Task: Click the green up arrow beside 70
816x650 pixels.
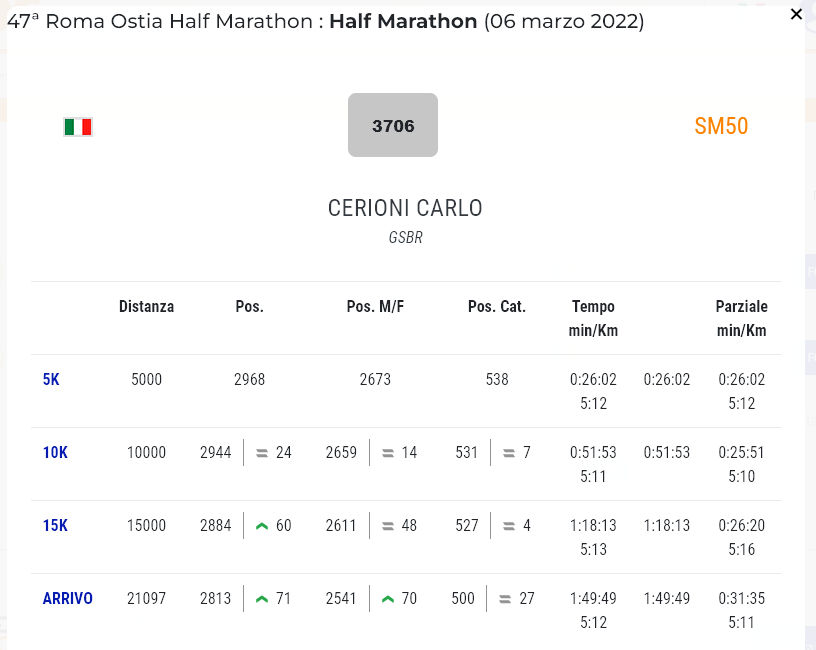Action: click(x=388, y=599)
